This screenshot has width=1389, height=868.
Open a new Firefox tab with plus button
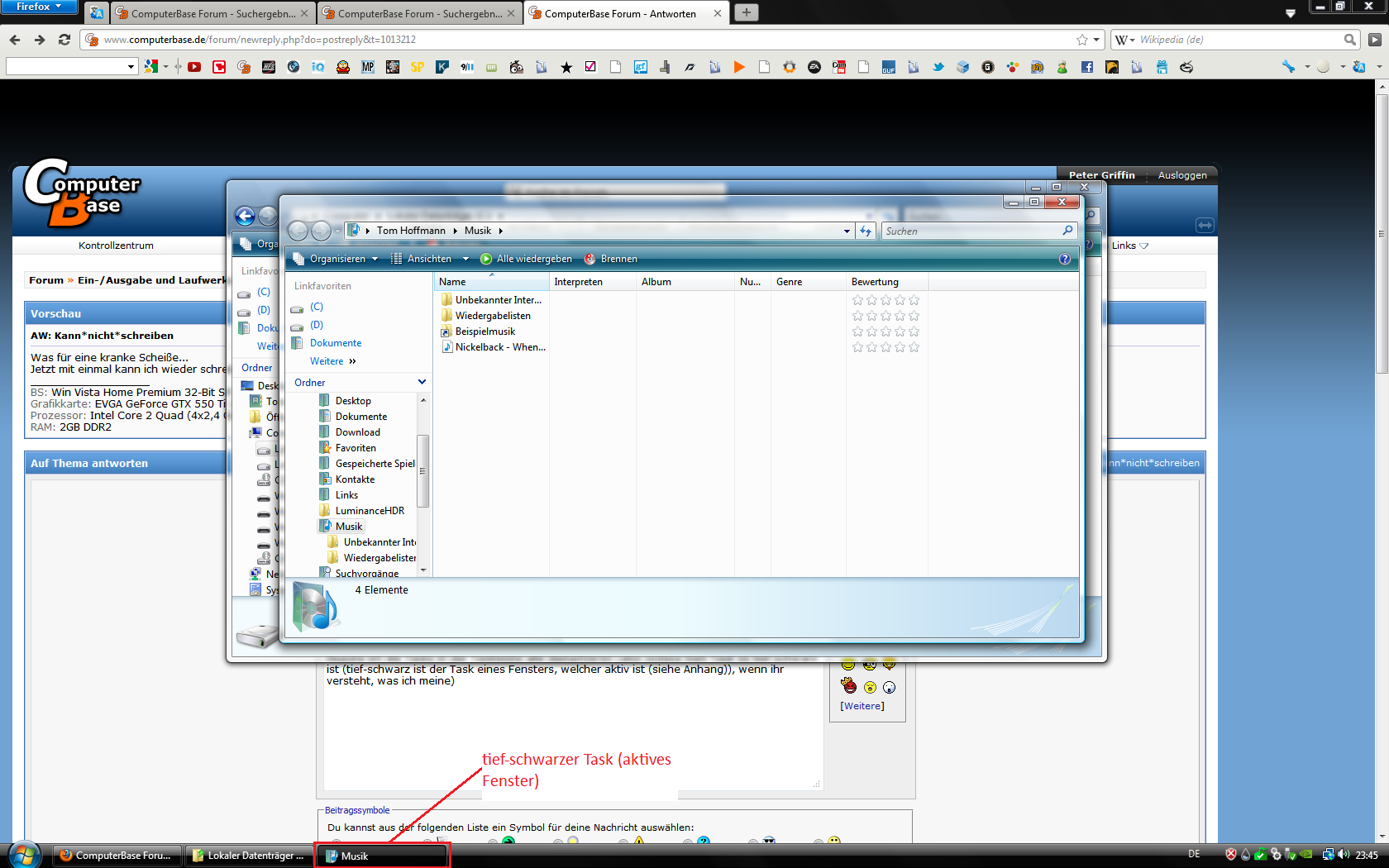tap(747, 12)
